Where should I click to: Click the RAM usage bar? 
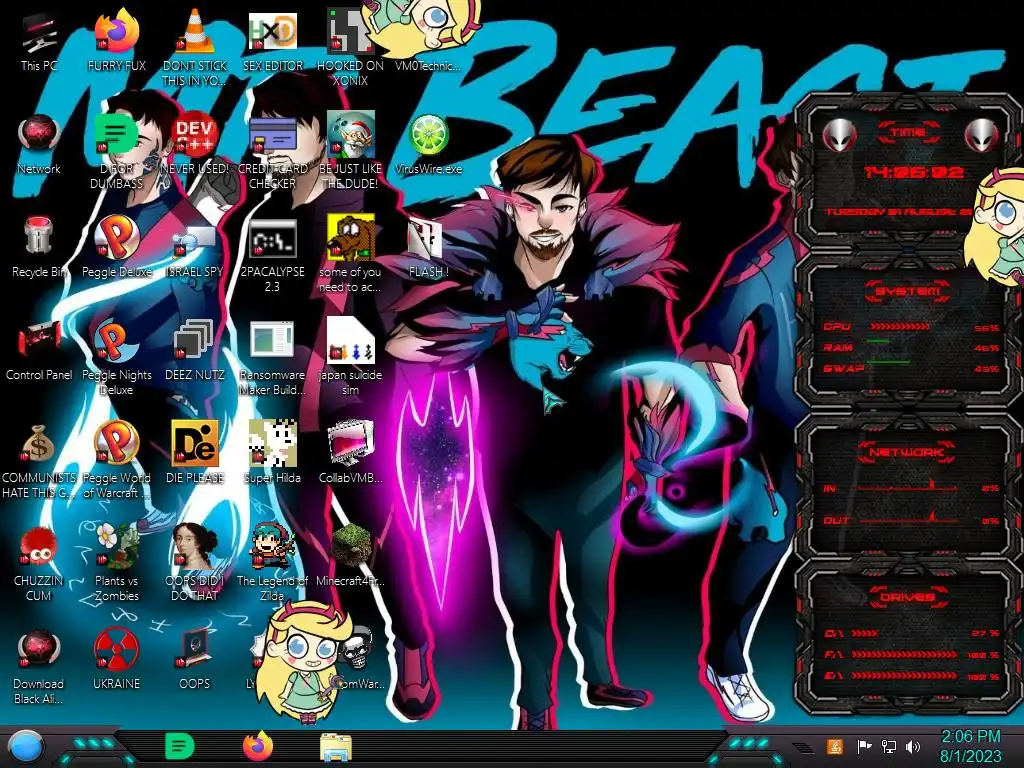point(878,341)
